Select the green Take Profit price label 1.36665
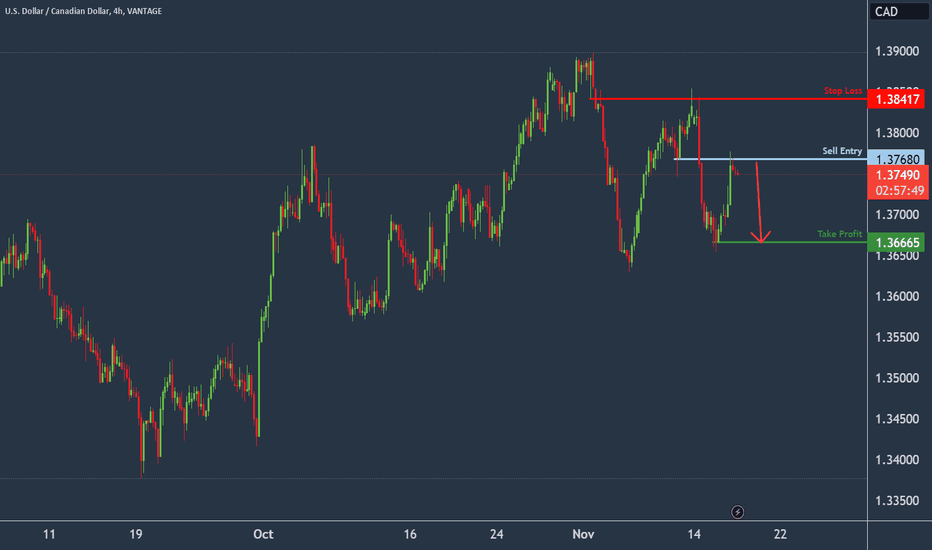This screenshot has width=932, height=550. (896, 243)
